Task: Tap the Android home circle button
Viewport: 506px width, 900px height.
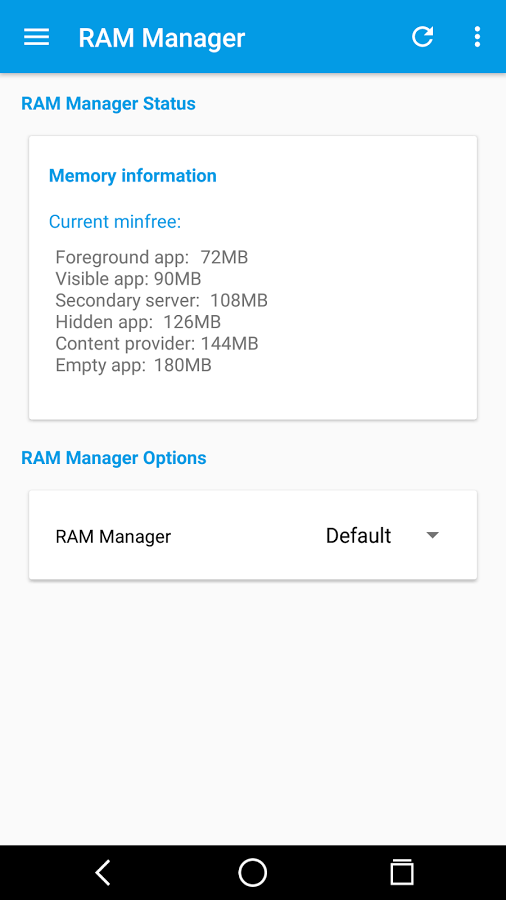Action: click(252, 872)
